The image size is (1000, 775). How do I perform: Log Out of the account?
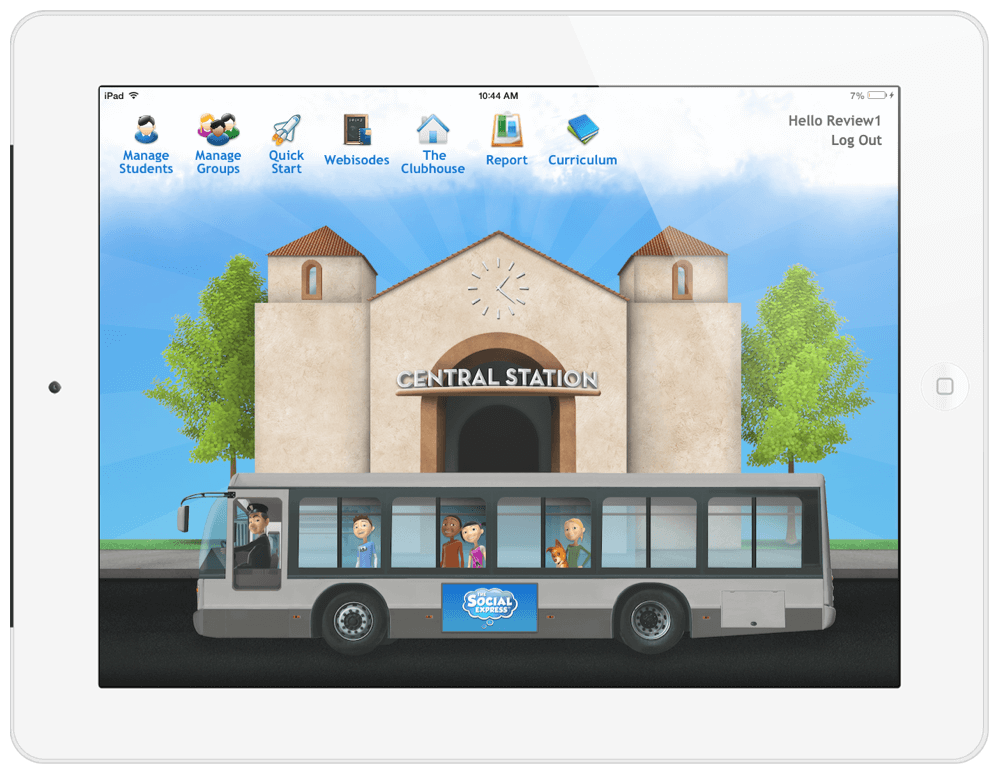pyautogui.click(x=857, y=140)
